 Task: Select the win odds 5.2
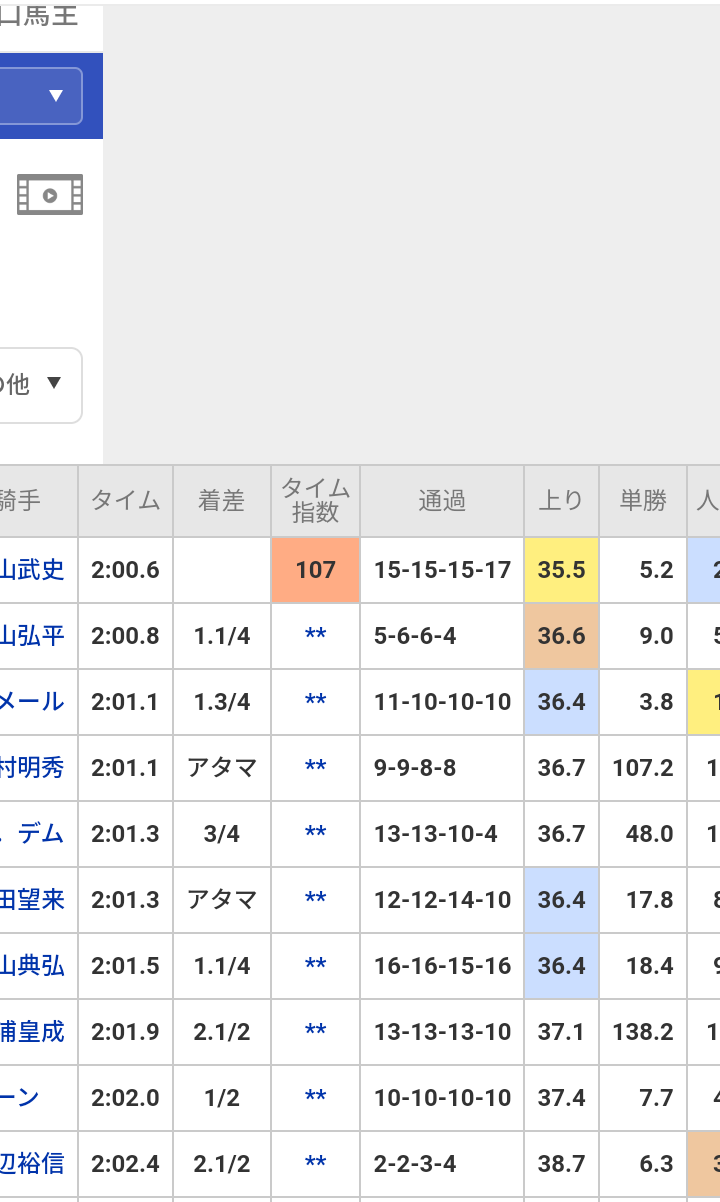tap(656, 570)
